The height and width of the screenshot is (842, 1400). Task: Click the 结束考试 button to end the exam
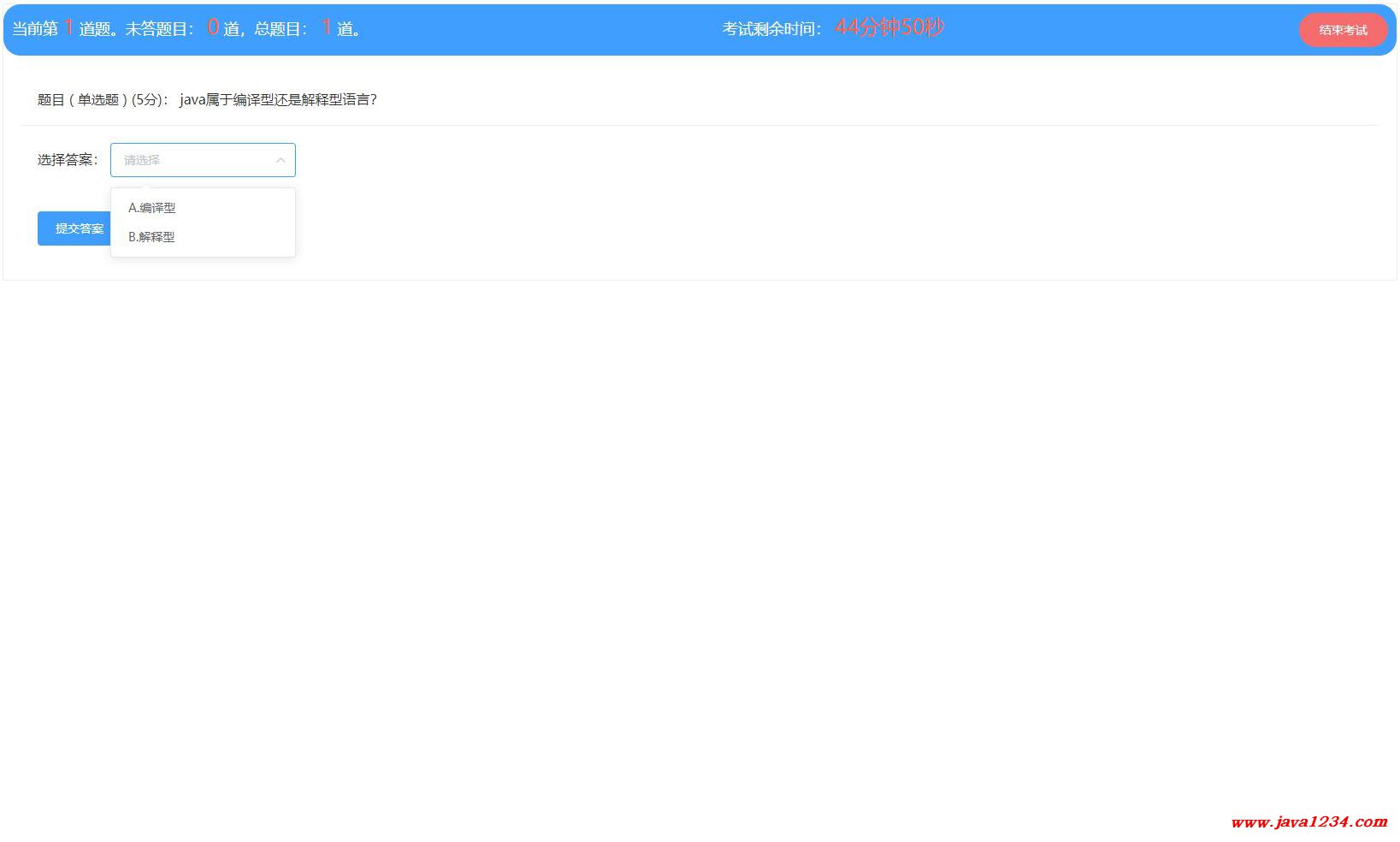point(1343,30)
